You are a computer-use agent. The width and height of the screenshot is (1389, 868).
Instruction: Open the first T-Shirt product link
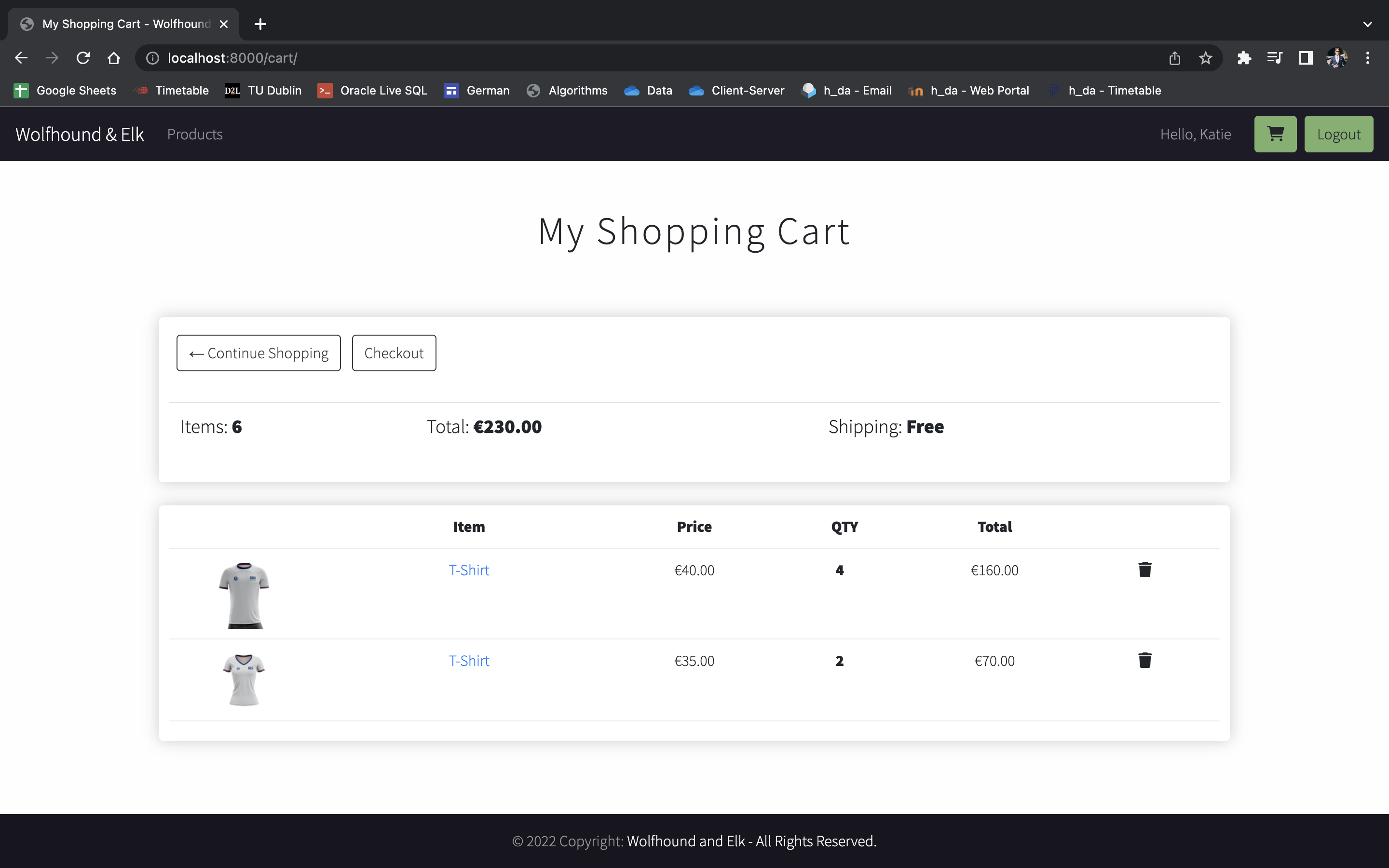468,570
